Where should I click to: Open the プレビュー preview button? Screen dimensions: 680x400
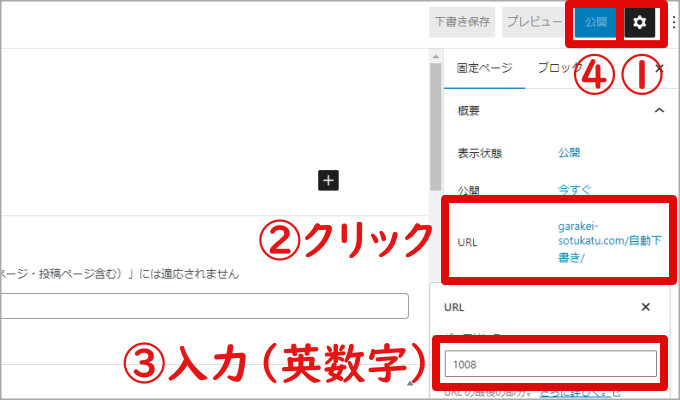point(534,22)
